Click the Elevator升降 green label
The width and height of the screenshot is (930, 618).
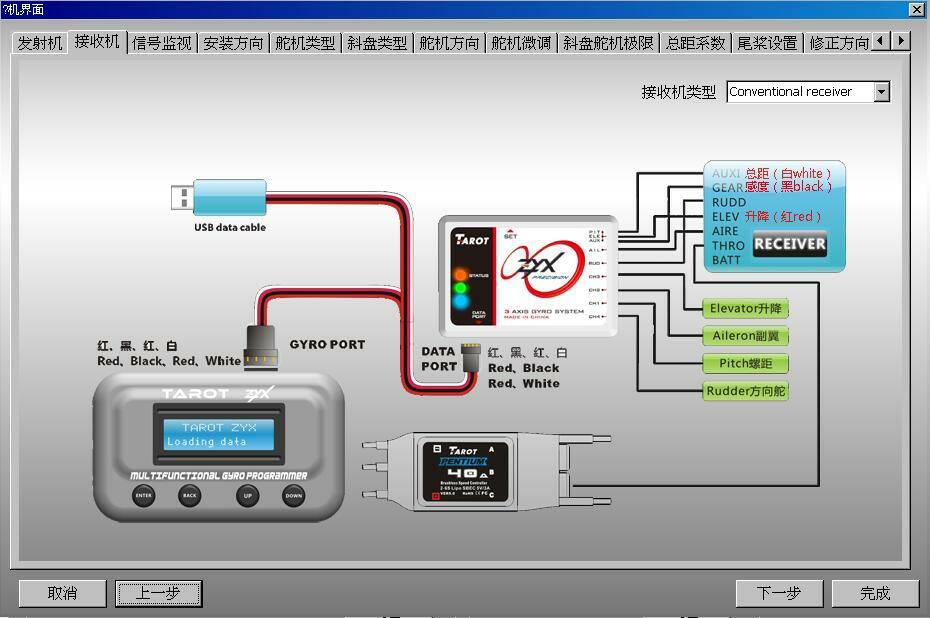pos(746,308)
